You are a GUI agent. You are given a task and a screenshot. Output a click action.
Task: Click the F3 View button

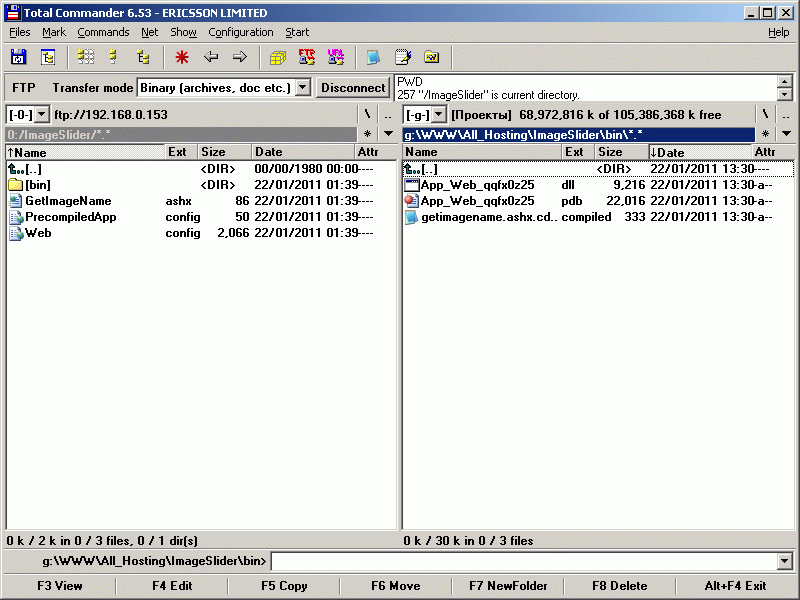click(60, 586)
